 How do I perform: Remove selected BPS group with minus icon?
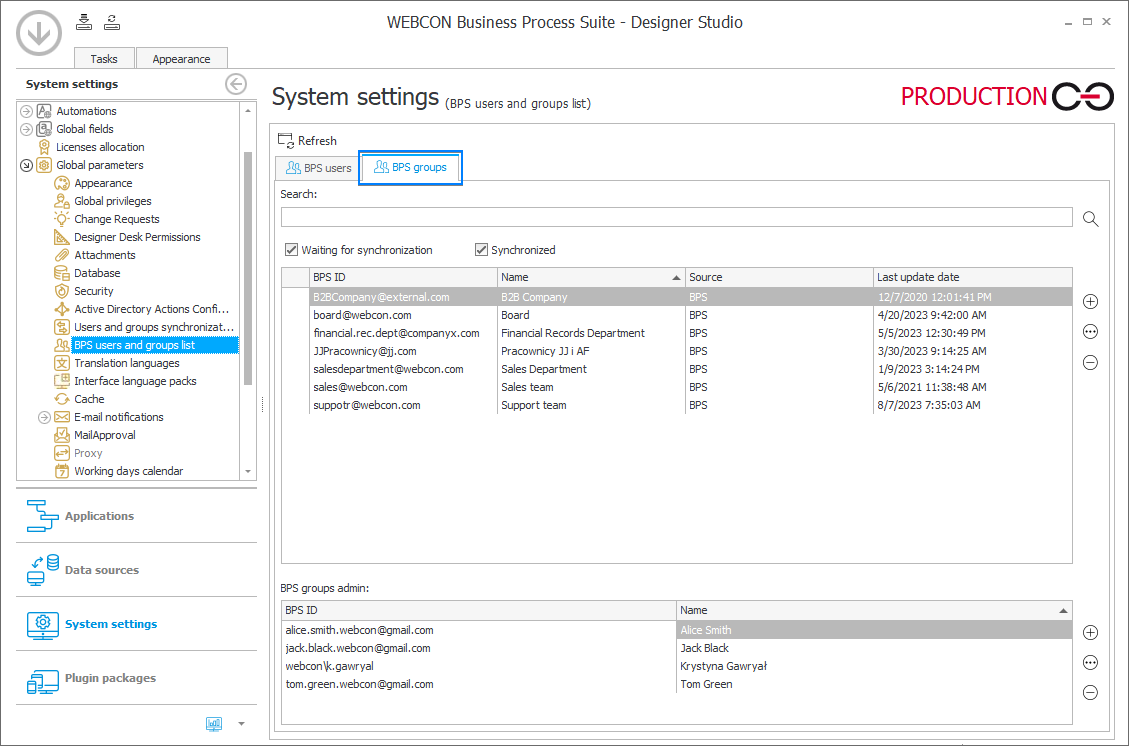pos(1090,362)
